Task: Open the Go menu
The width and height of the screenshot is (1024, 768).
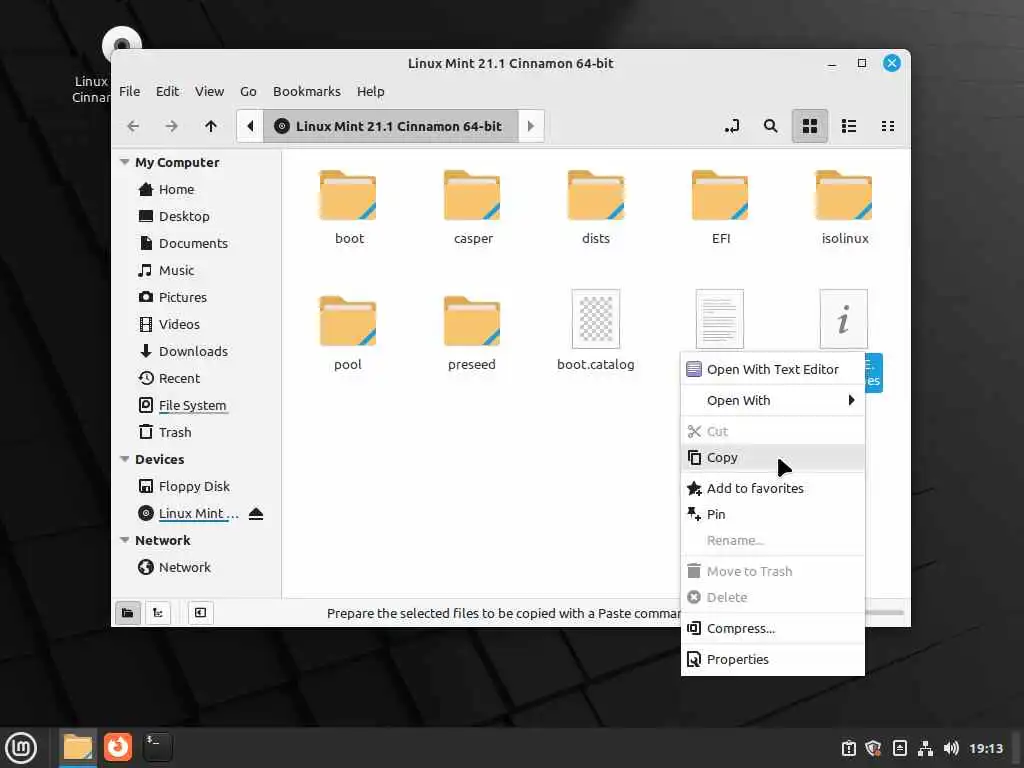Action: click(x=248, y=91)
